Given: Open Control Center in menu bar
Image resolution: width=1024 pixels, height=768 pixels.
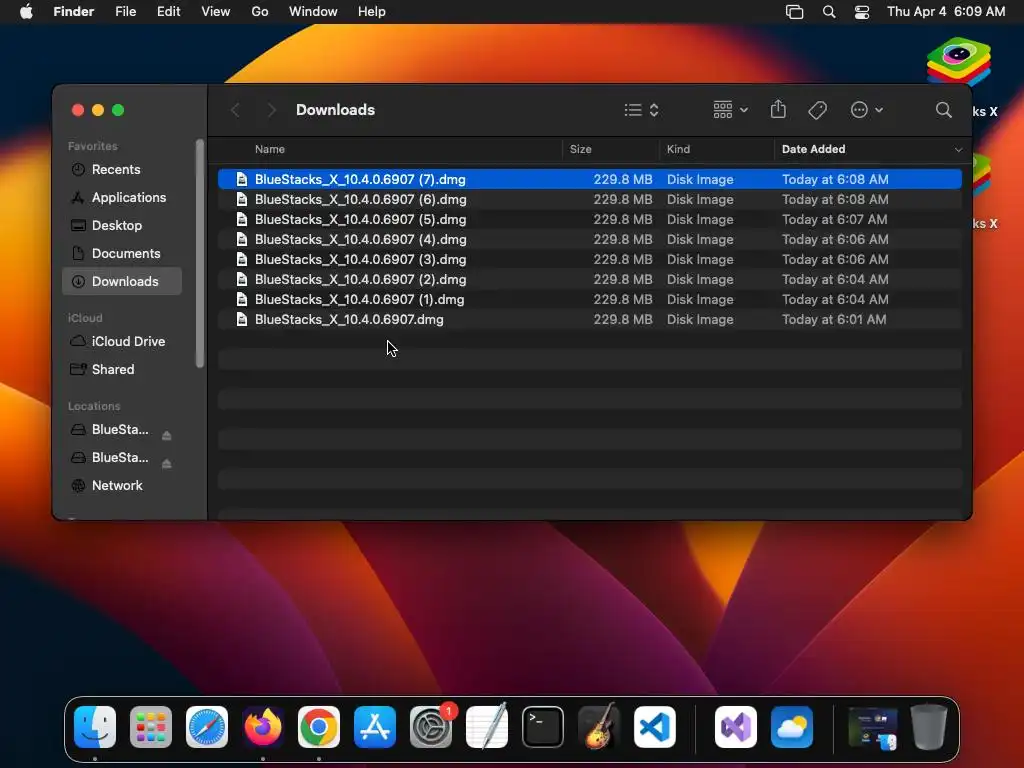Looking at the screenshot, I should (861, 12).
